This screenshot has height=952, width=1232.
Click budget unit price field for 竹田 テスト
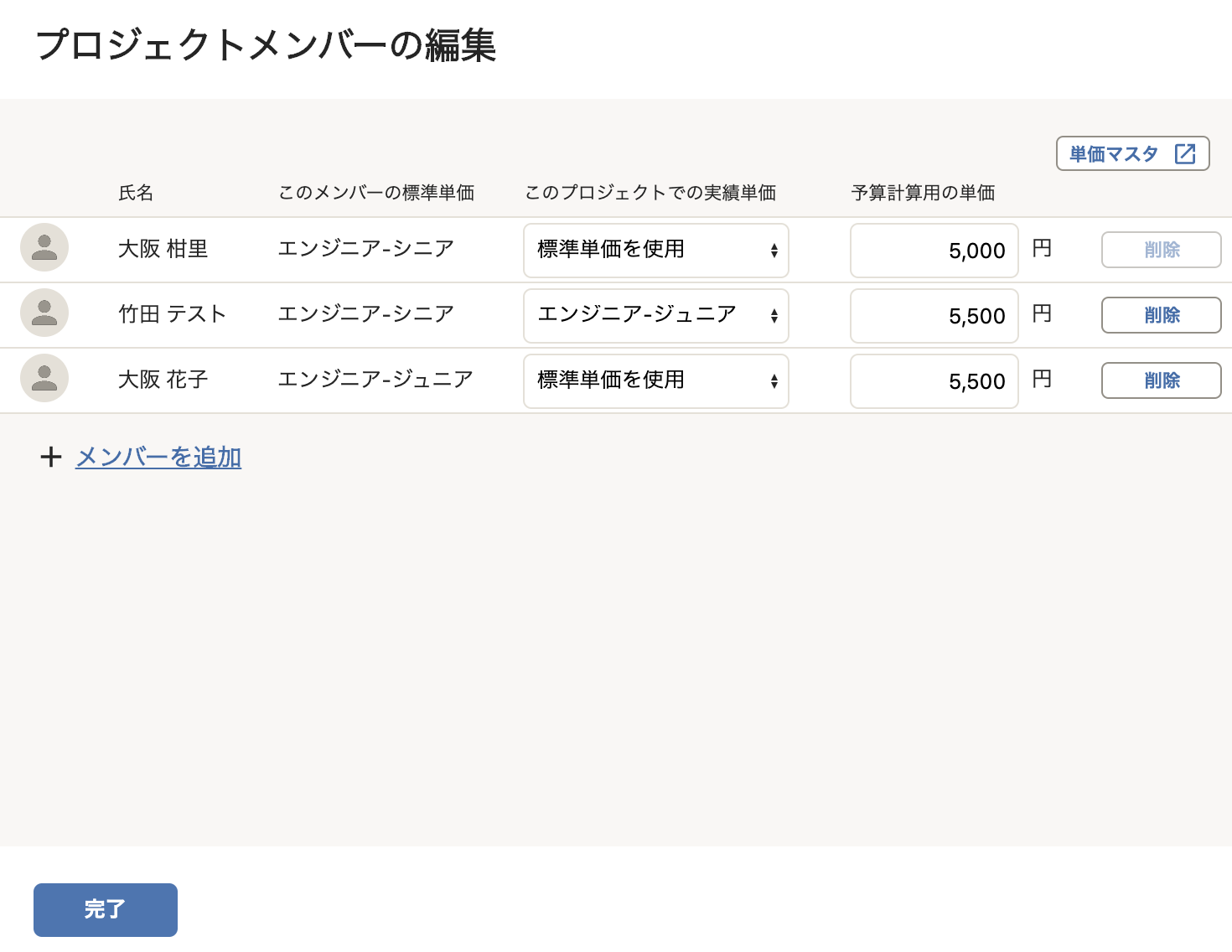click(934, 315)
